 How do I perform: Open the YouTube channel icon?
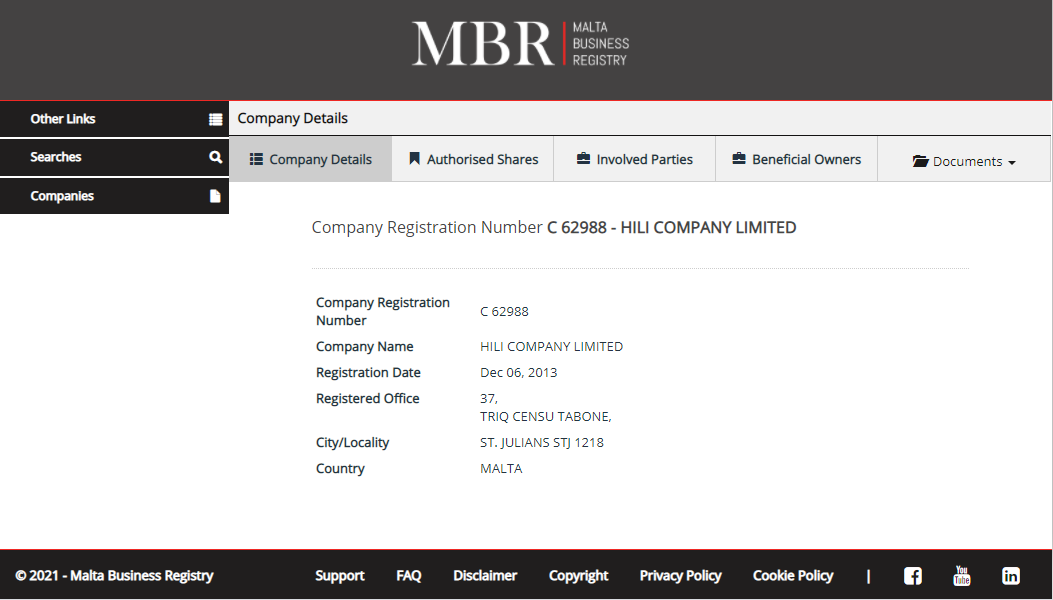[x=962, y=576]
